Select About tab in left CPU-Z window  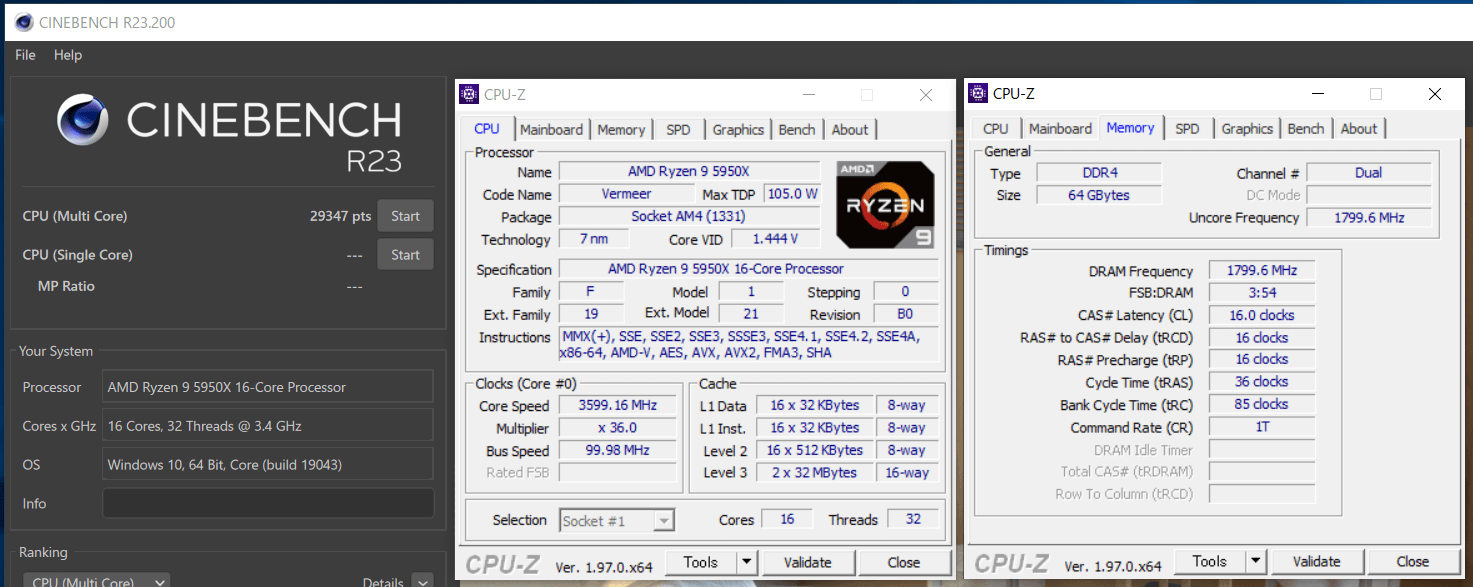coord(850,129)
